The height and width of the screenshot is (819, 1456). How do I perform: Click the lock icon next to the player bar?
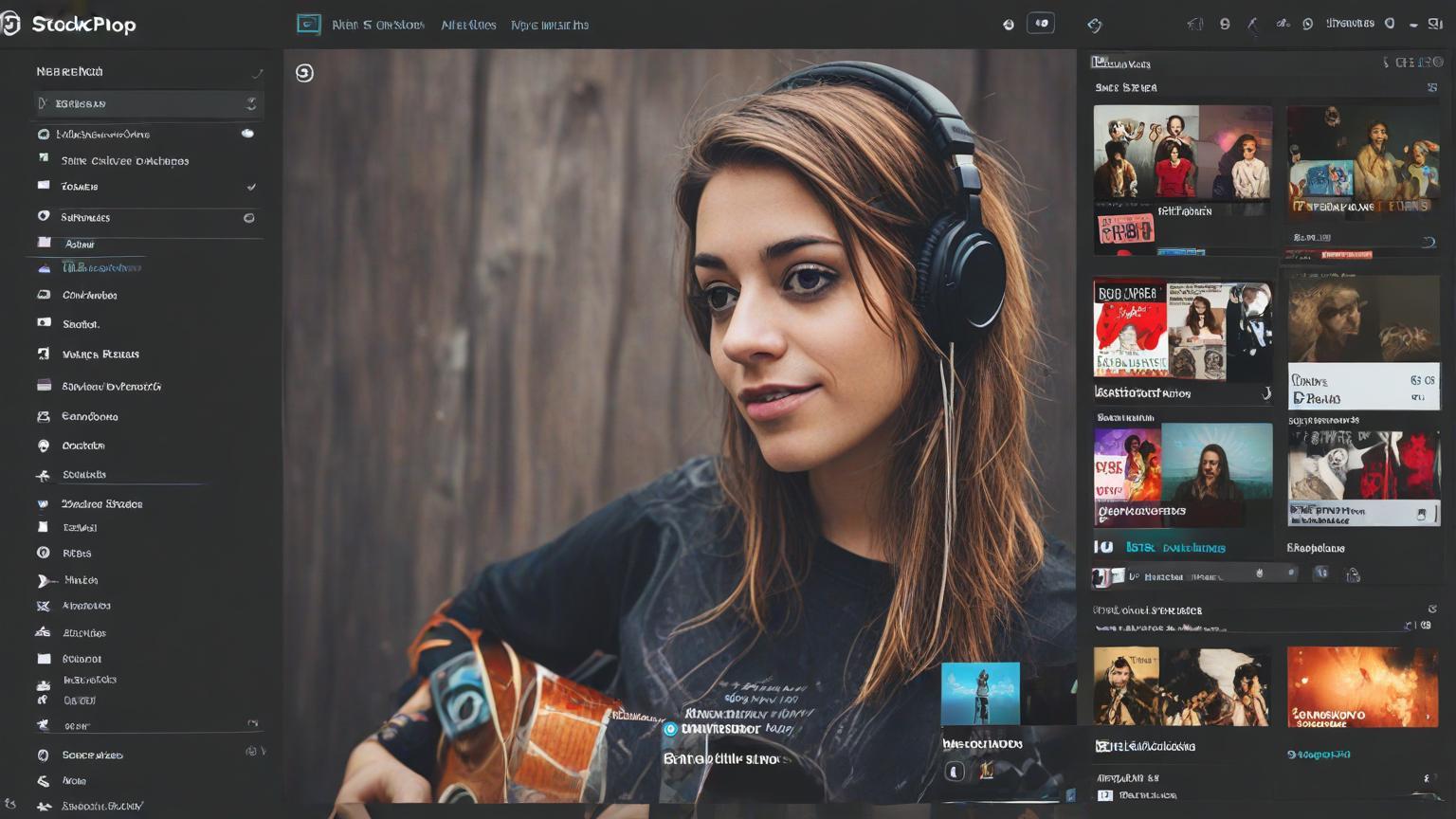point(1353,574)
